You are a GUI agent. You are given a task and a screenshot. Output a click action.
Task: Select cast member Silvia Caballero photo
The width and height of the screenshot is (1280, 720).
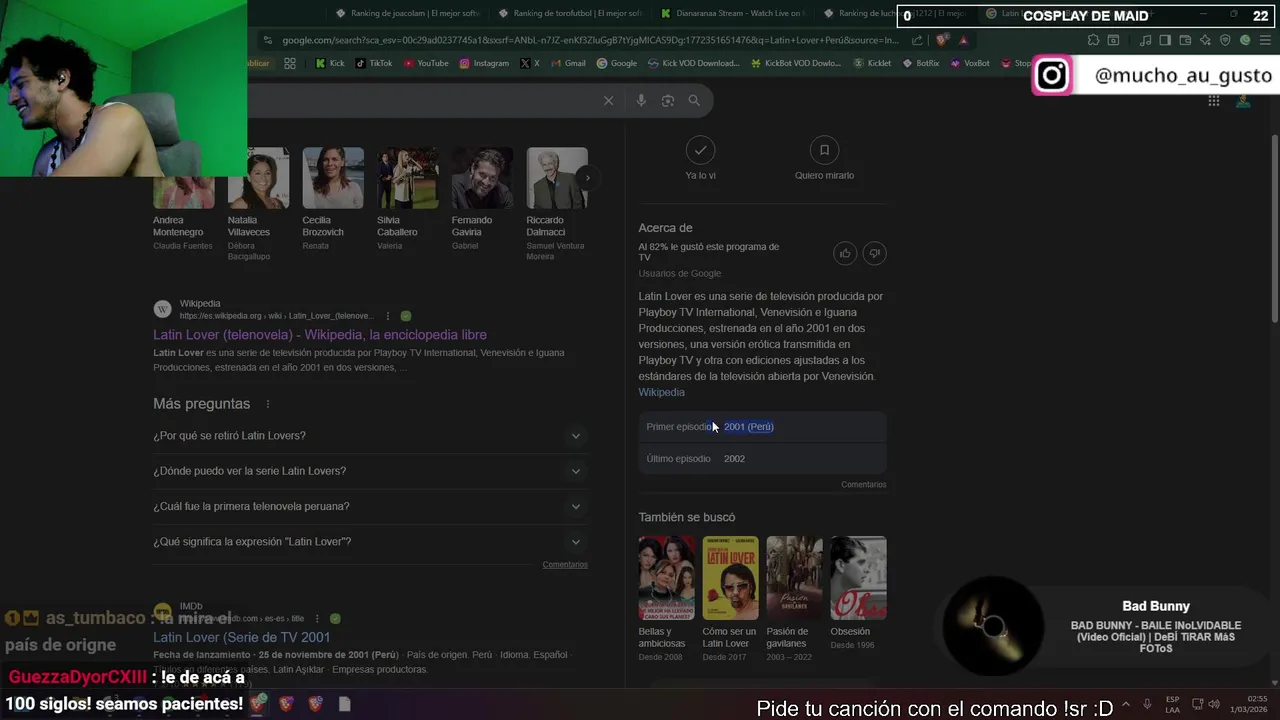(407, 178)
